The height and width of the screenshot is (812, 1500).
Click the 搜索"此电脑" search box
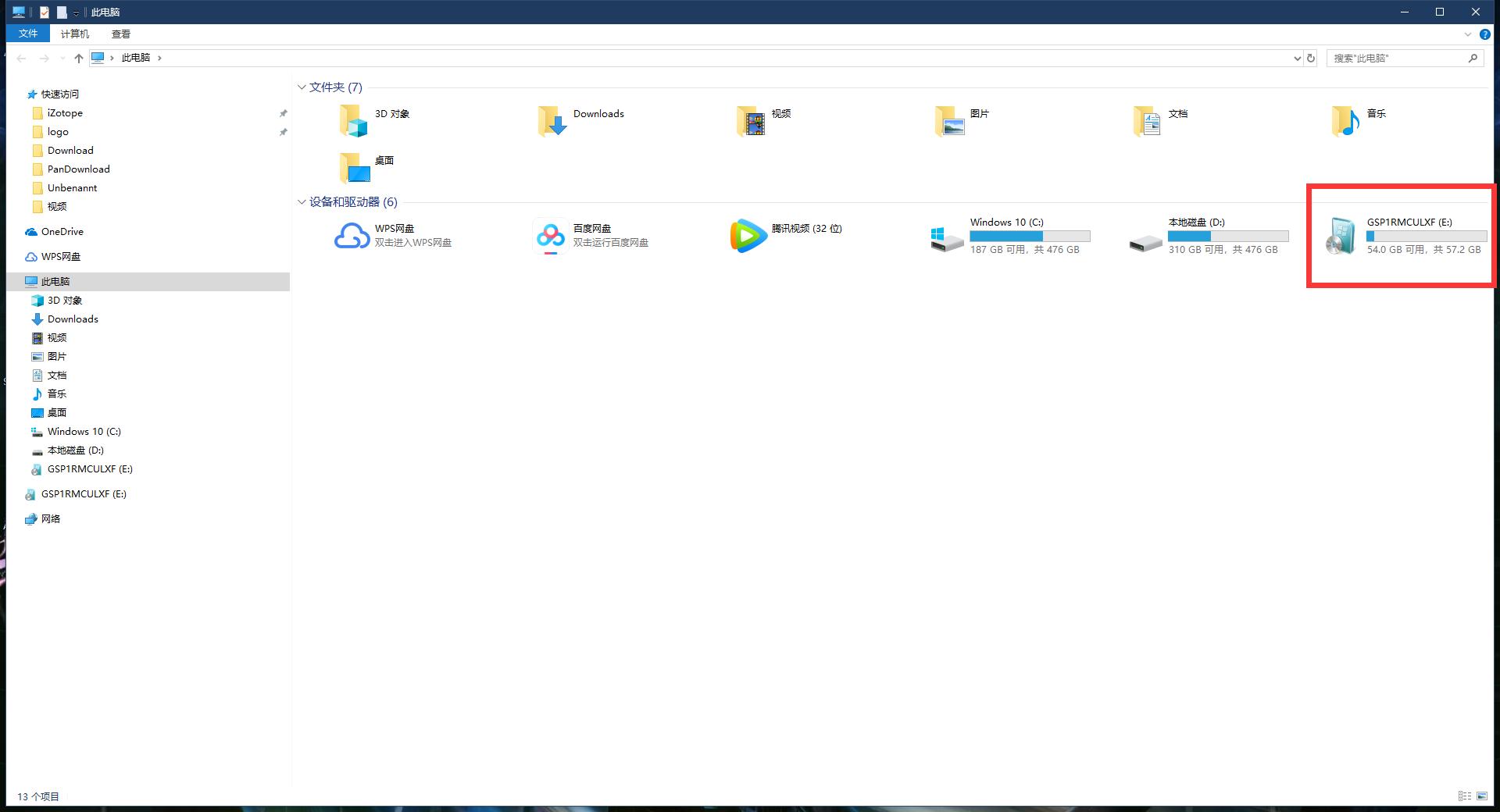click(x=1397, y=58)
